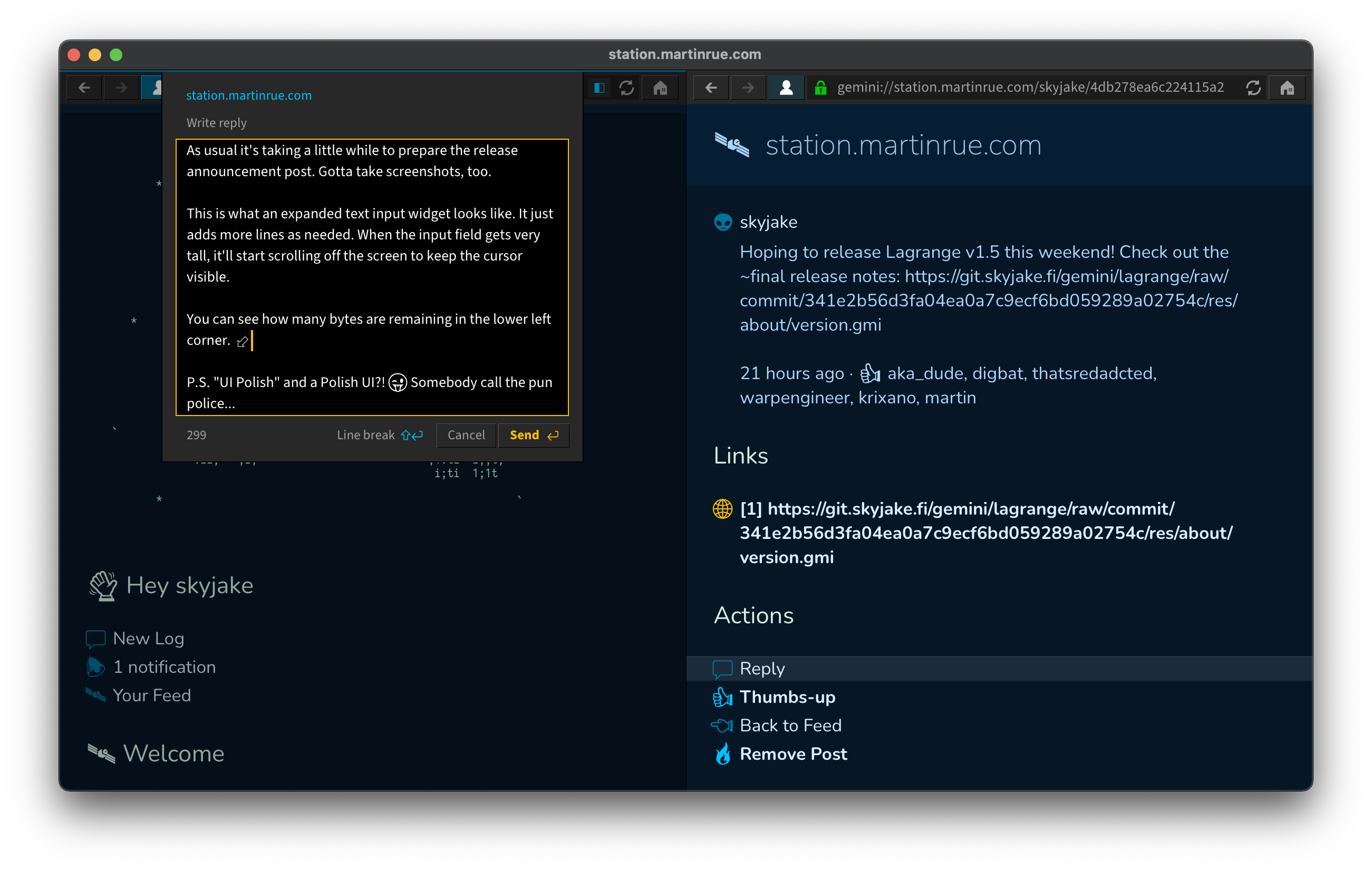Click the thumbs-up icon beside liker names
The image size is (1372, 869).
point(869,373)
